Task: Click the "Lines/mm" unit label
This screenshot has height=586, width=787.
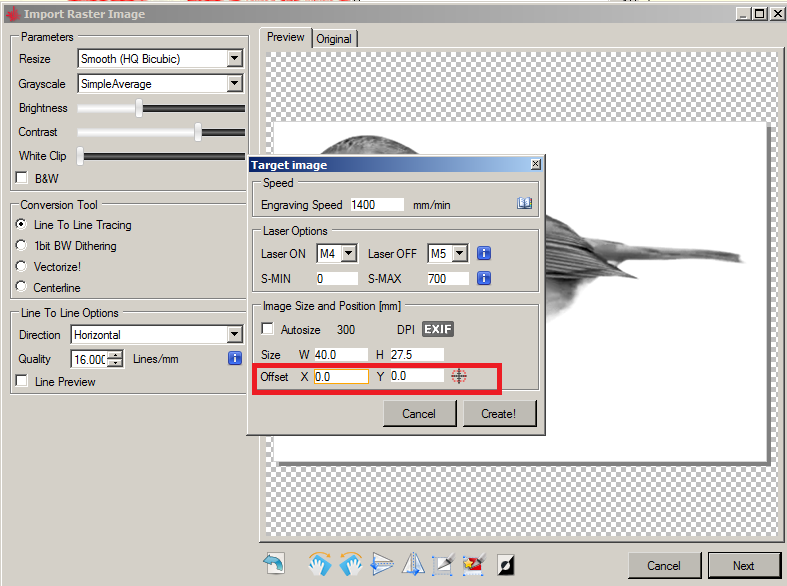Action: pos(156,359)
